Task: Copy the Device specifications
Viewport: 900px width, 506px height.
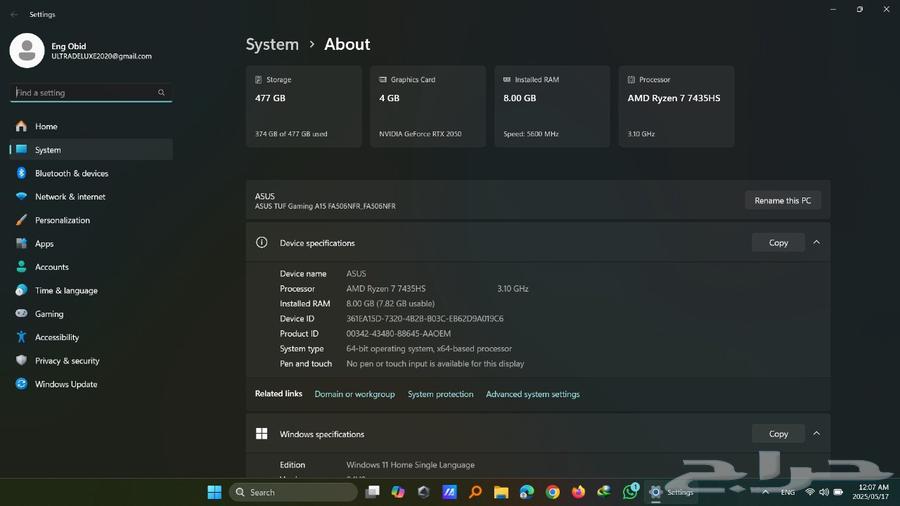Action: click(778, 243)
